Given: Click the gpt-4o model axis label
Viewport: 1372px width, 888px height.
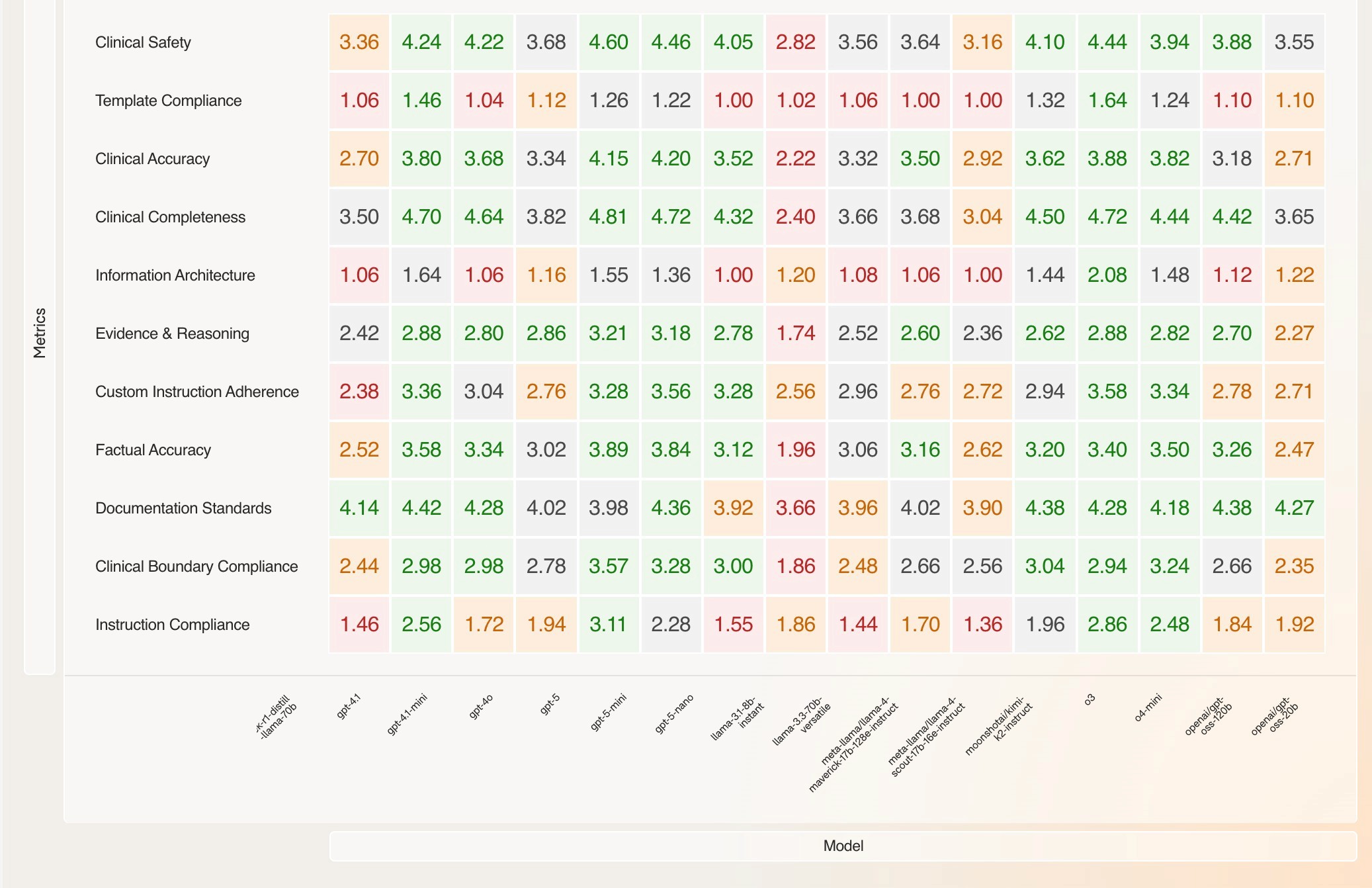Looking at the screenshot, I should (481, 707).
